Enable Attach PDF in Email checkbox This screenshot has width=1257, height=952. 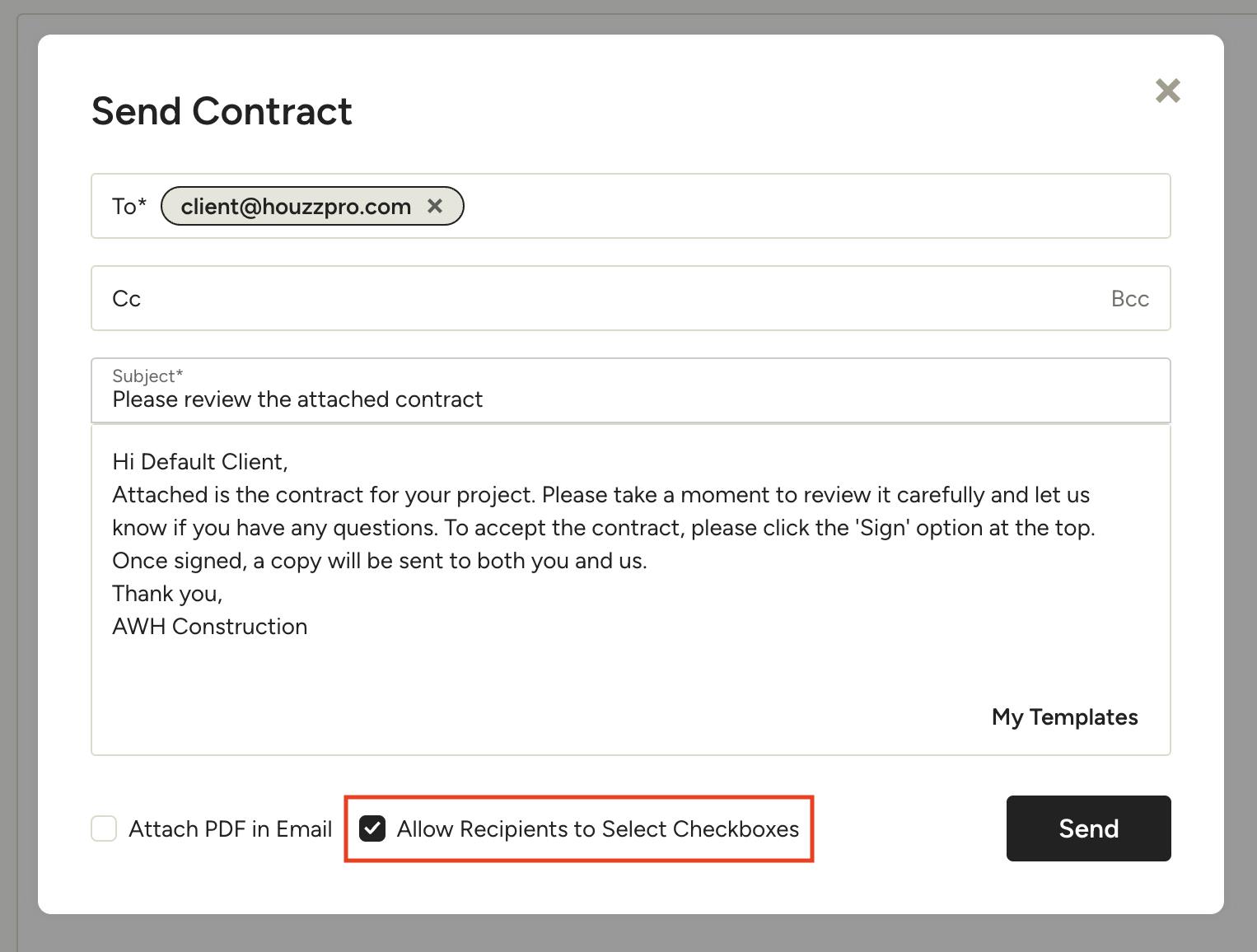point(104,828)
